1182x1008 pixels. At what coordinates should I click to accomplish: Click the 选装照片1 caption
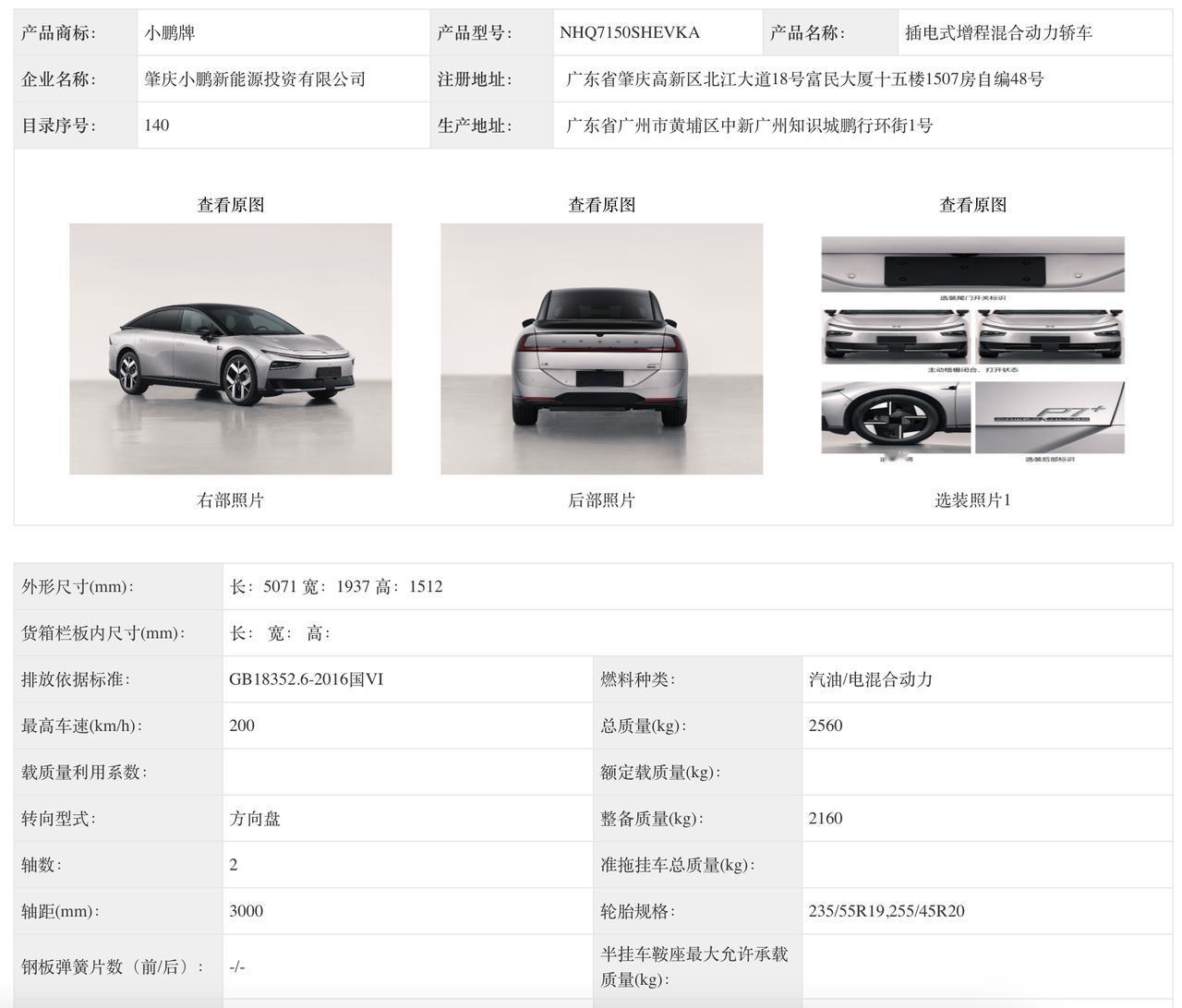973,500
